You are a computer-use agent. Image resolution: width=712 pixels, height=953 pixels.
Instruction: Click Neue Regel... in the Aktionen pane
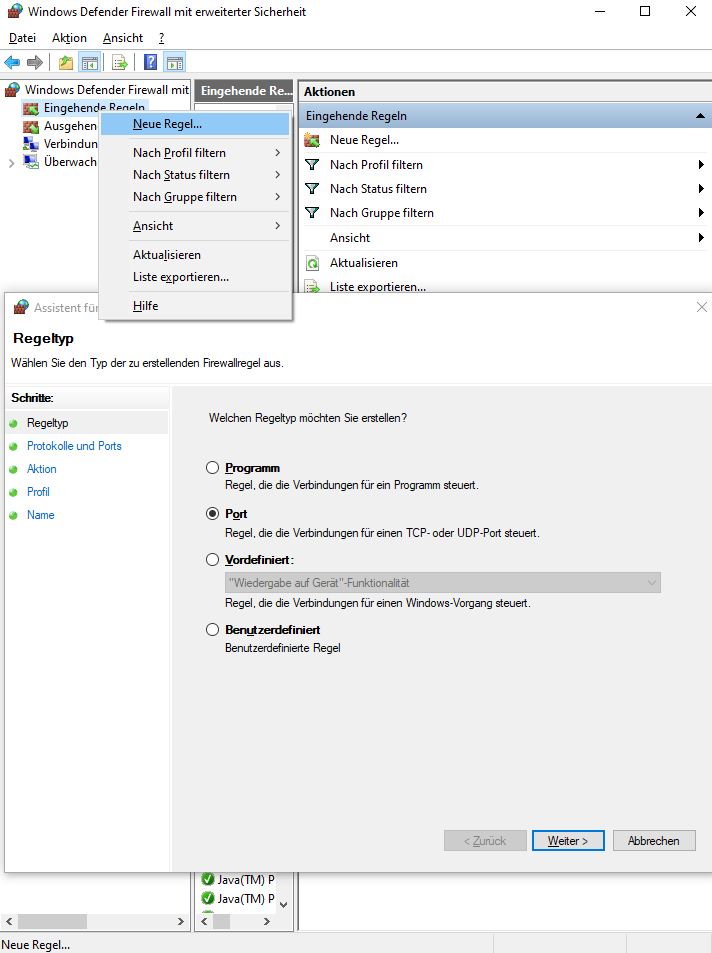364,140
